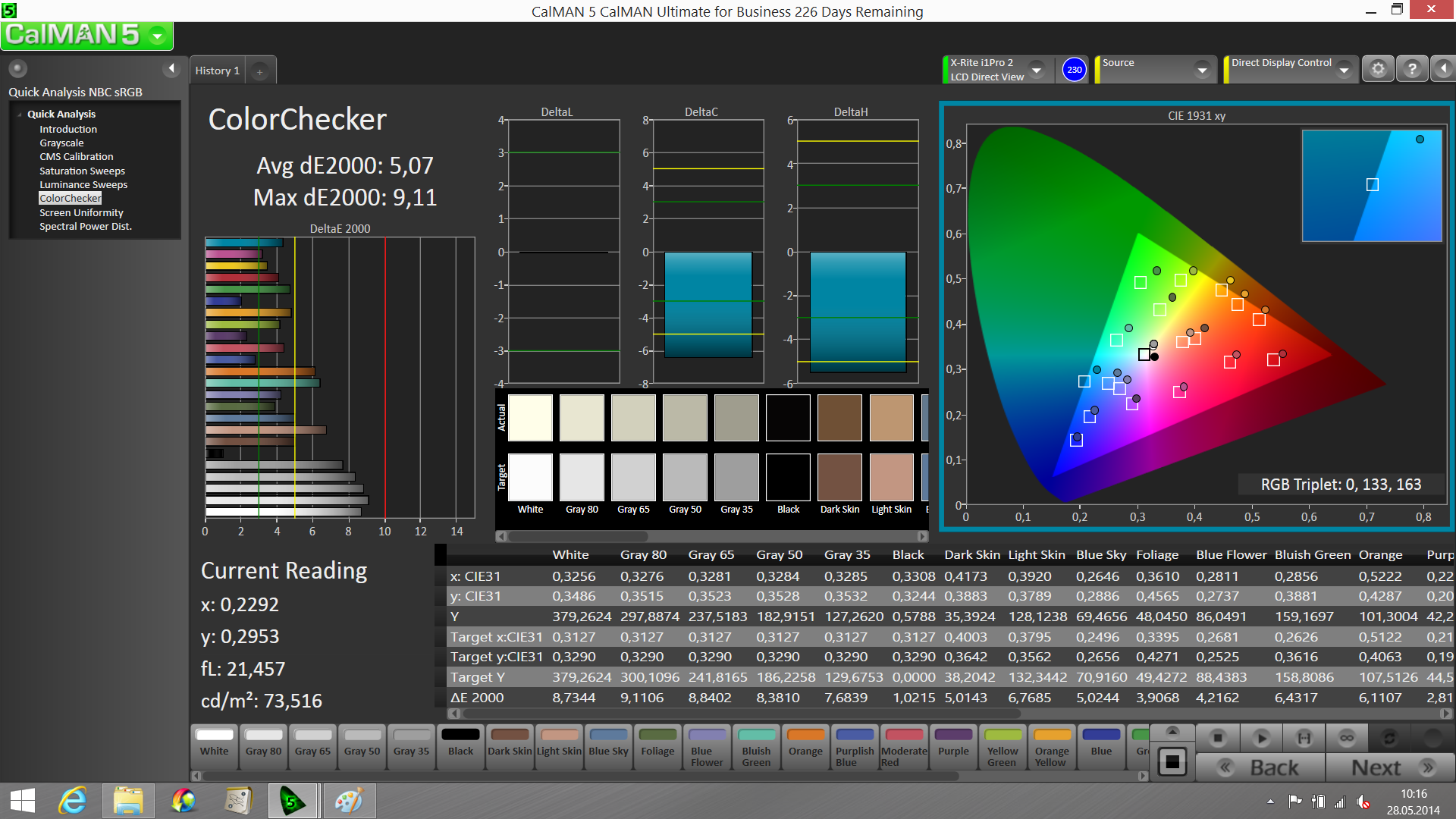This screenshot has height=819, width=1456.
Task: Click the large black pattern window button
Action: click(x=1172, y=761)
